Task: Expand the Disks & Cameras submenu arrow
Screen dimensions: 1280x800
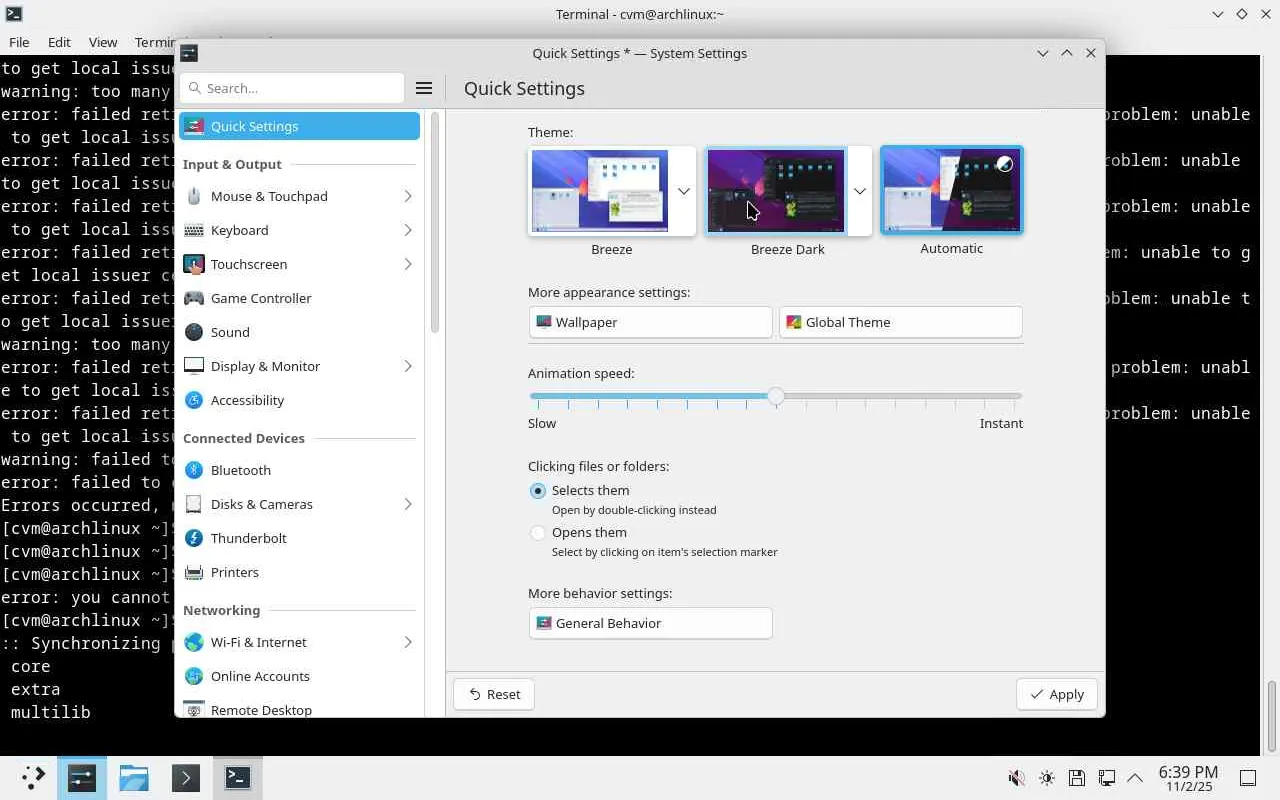Action: [408, 504]
